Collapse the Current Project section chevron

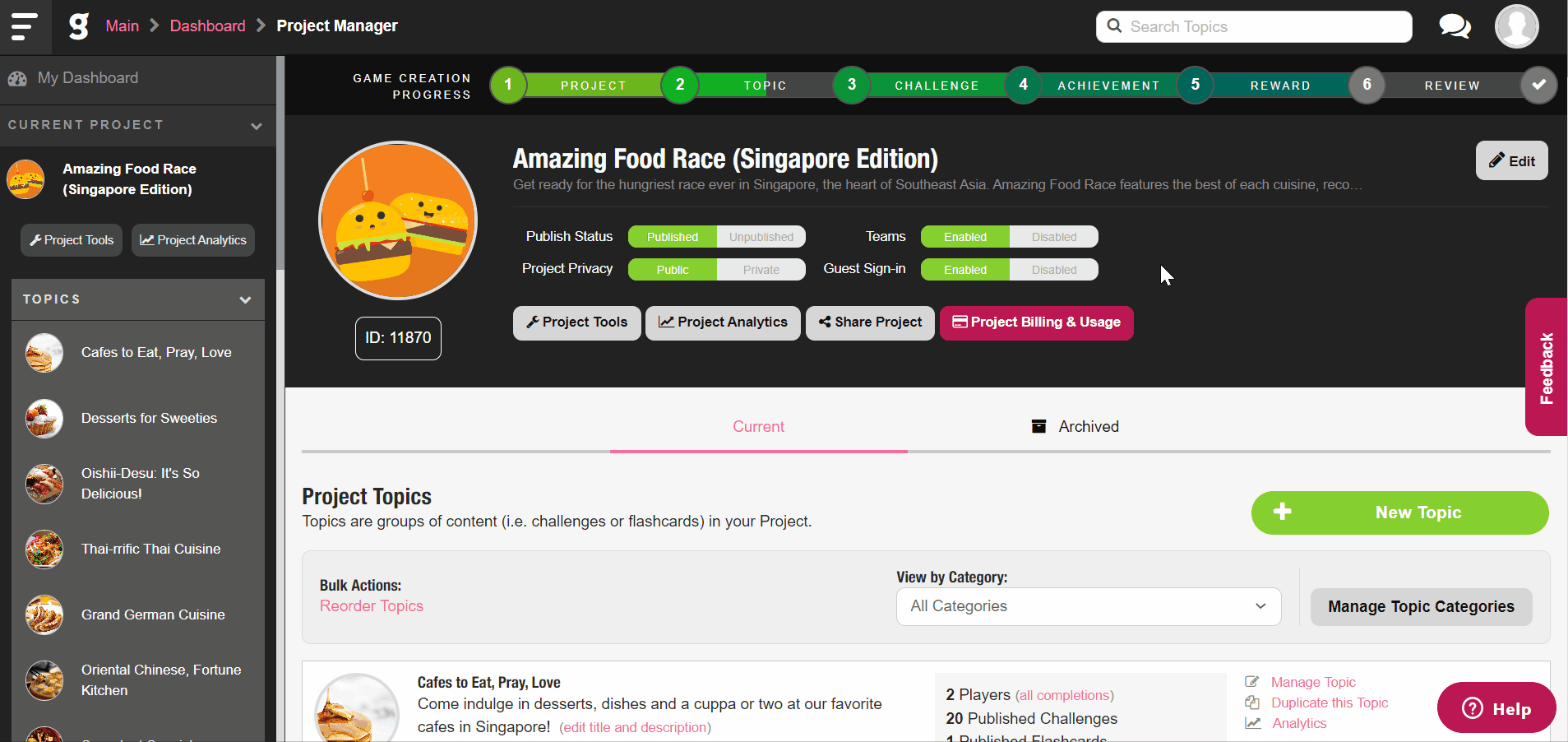(257, 126)
